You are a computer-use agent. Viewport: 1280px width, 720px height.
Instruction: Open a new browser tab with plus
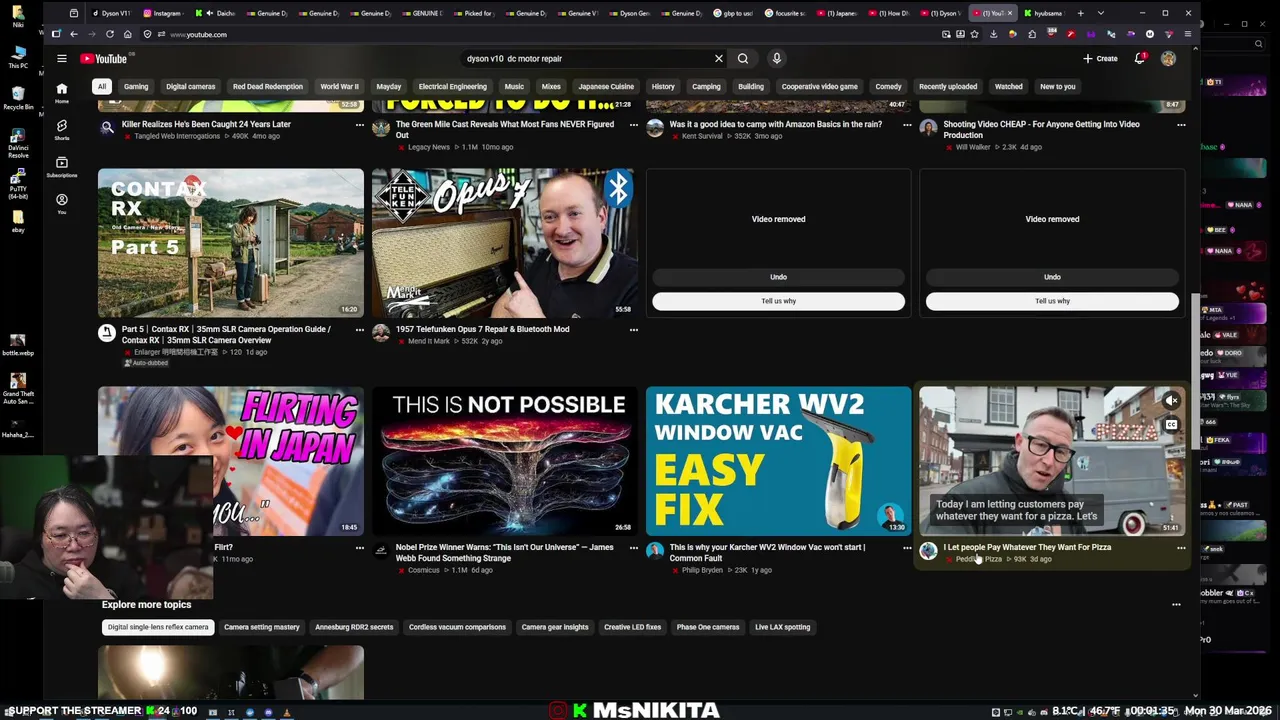pyautogui.click(x=1080, y=13)
